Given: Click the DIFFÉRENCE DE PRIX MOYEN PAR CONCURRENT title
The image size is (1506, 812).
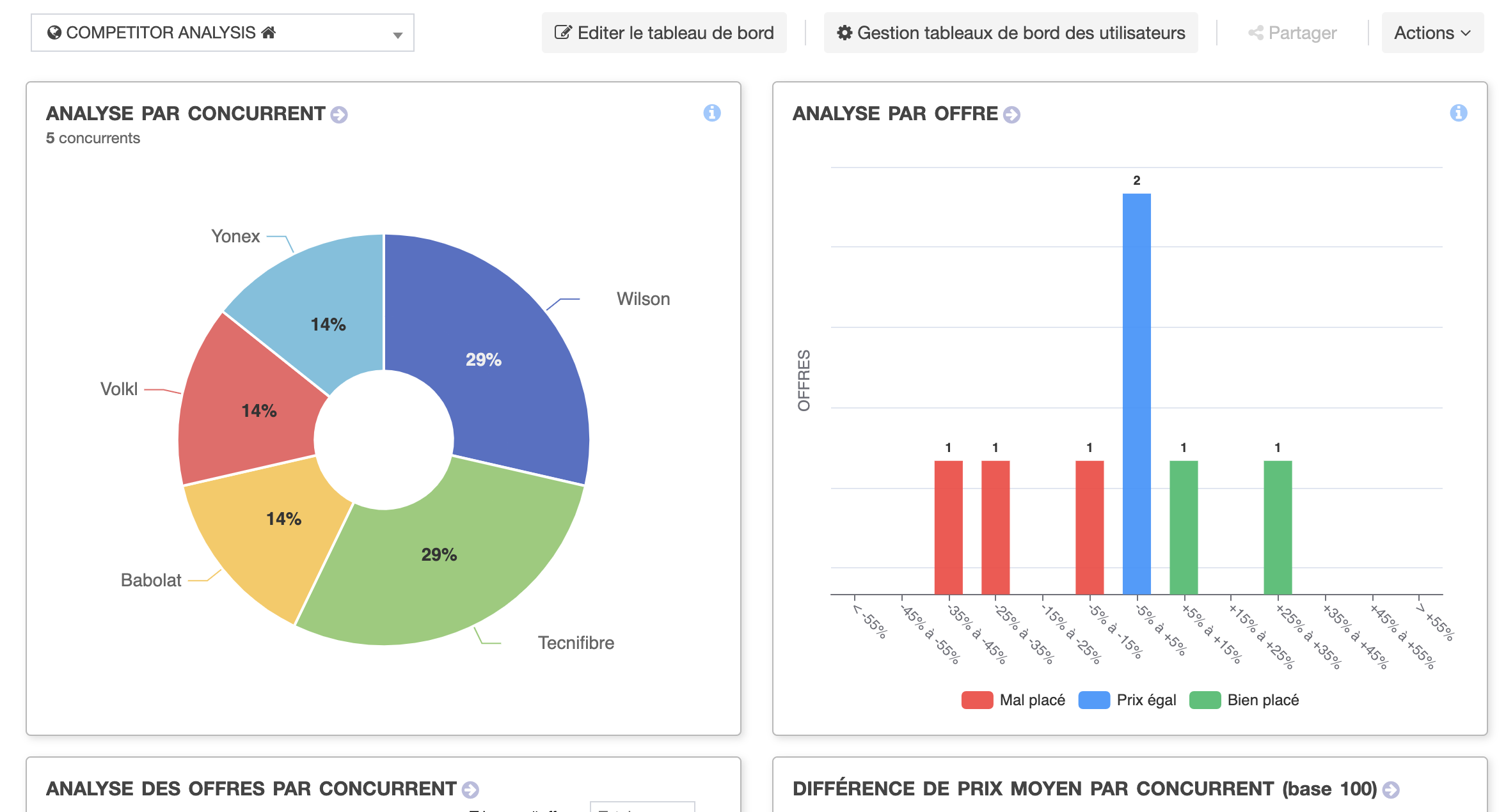Looking at the screenshot, I should point(1085,789).
